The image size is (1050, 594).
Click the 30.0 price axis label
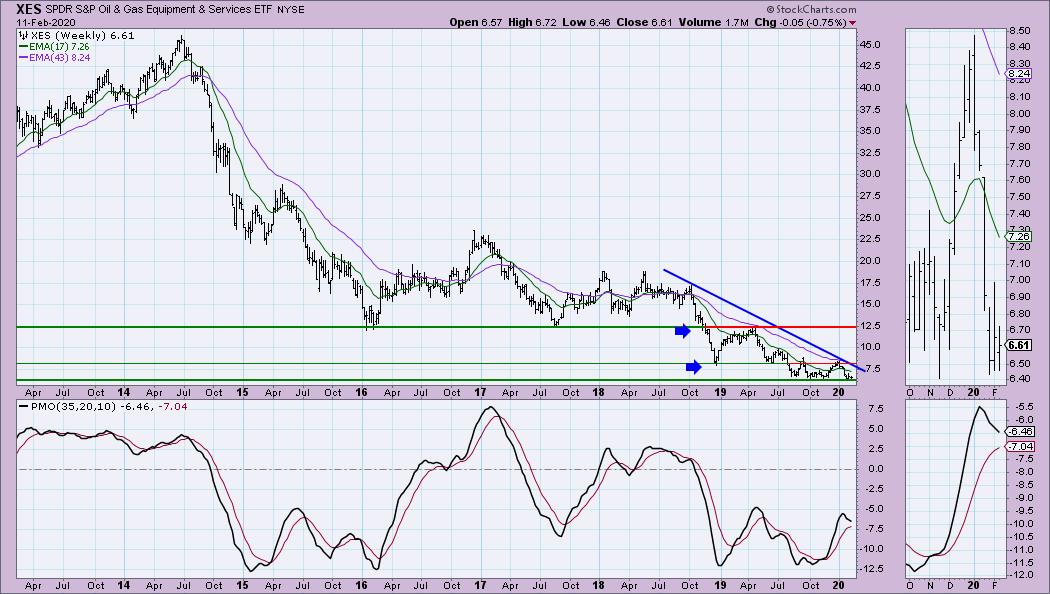pos(872,174)
